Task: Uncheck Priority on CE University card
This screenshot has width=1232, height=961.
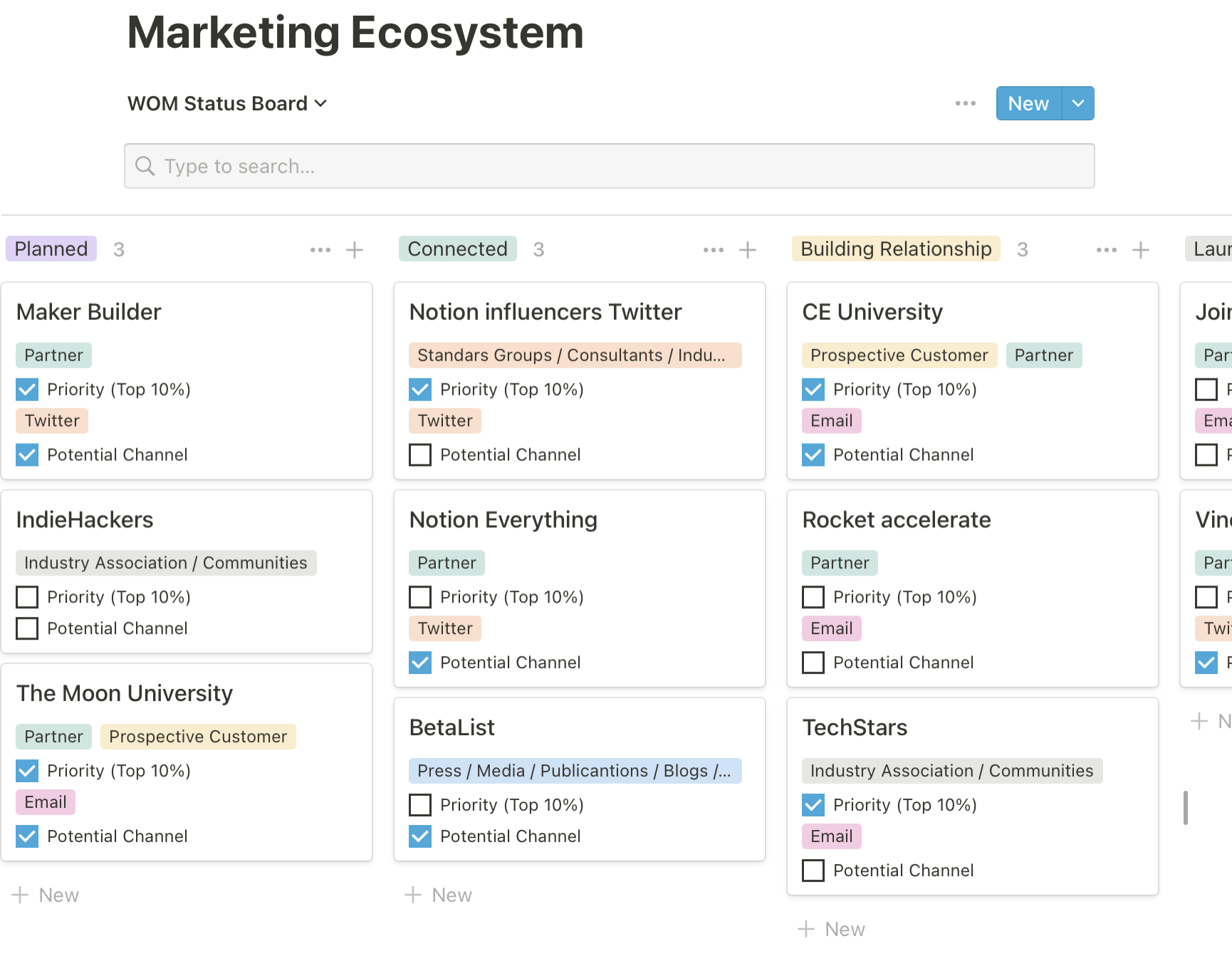Action: 813,389
